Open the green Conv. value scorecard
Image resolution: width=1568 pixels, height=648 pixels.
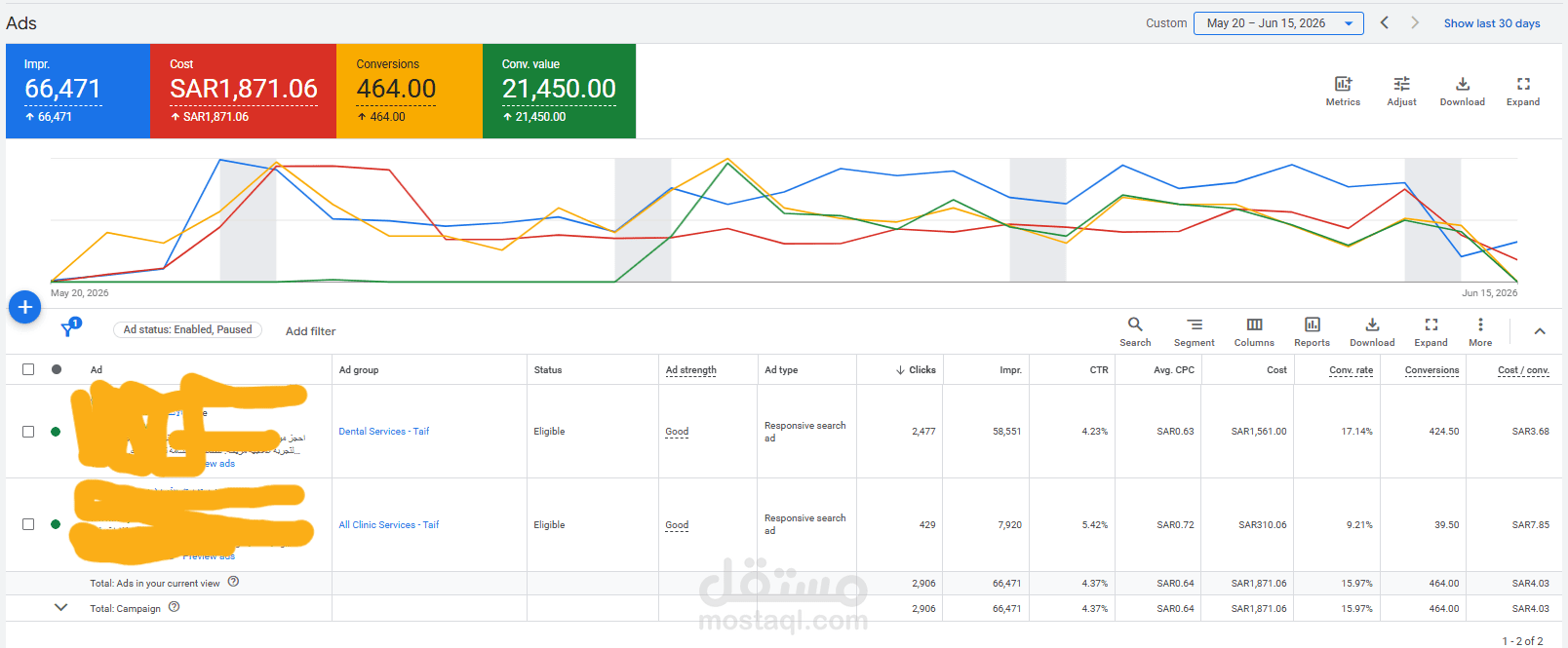point(559,91)
